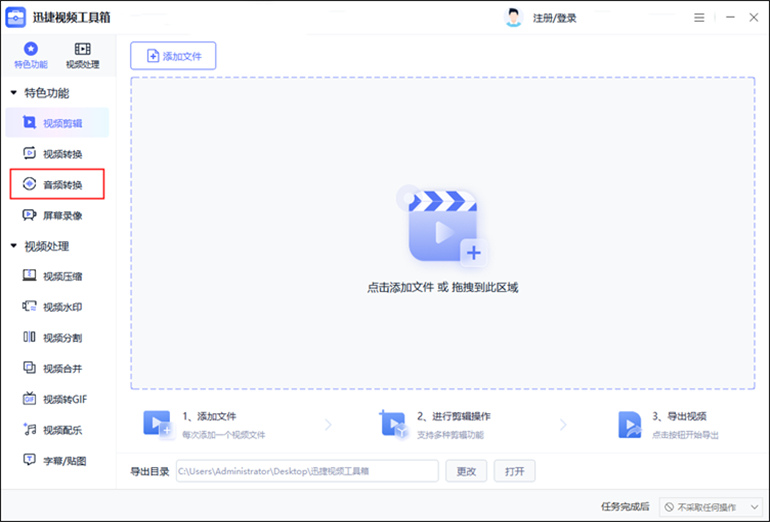Open the 不采取任何操作 dropdown

(x=712, y=507)
